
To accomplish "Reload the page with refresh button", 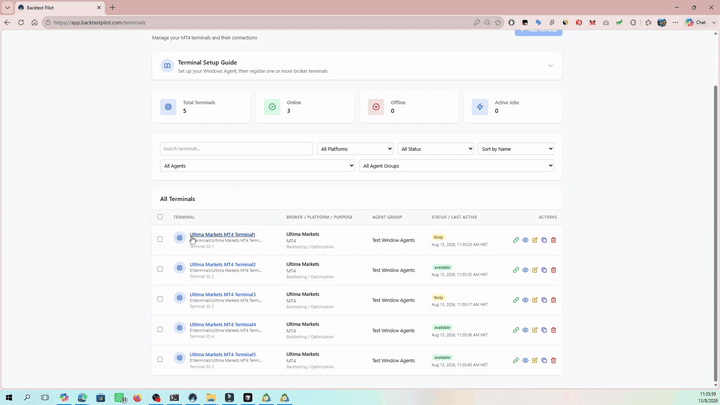I will click(x=21, y=22).
